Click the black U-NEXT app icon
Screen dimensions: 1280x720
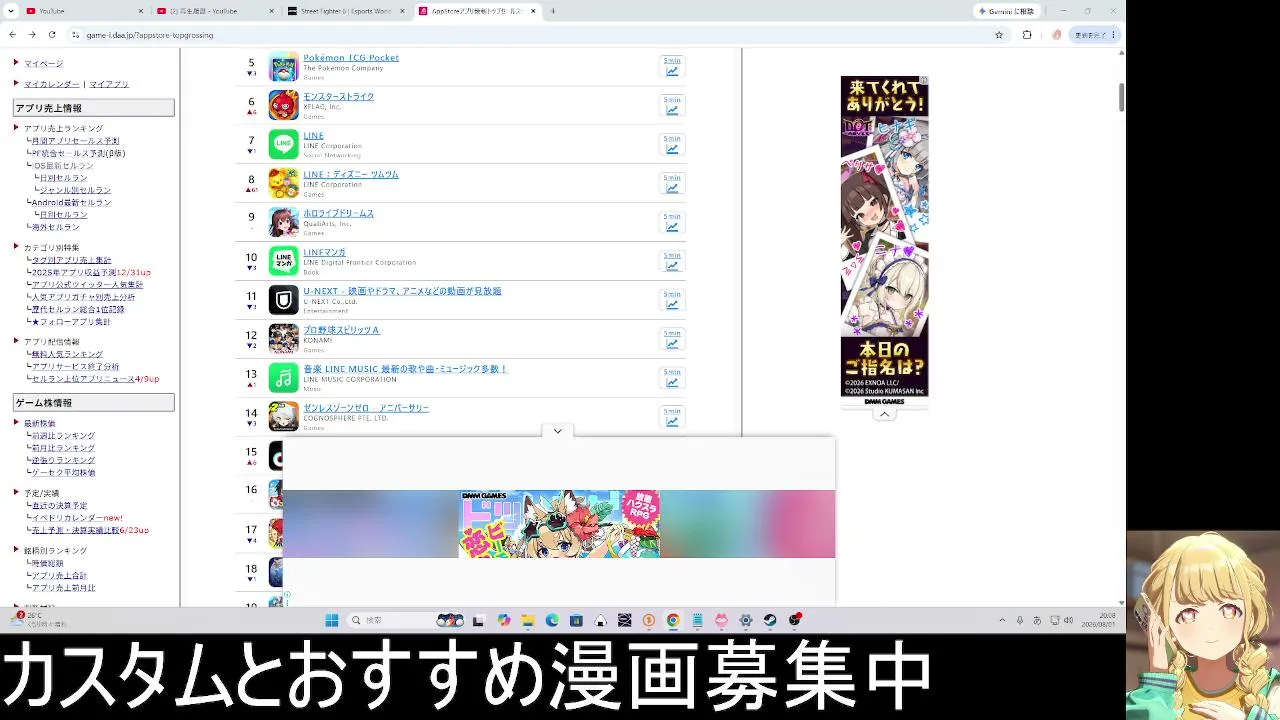(284, 300)
